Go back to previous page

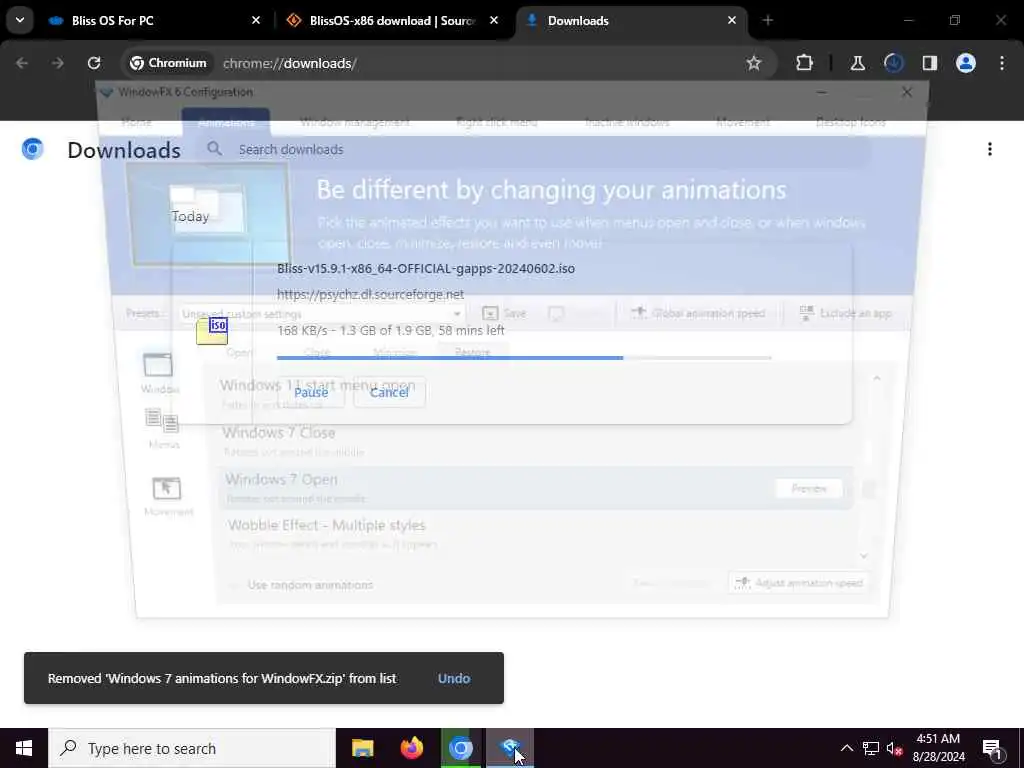coord(22,63)
